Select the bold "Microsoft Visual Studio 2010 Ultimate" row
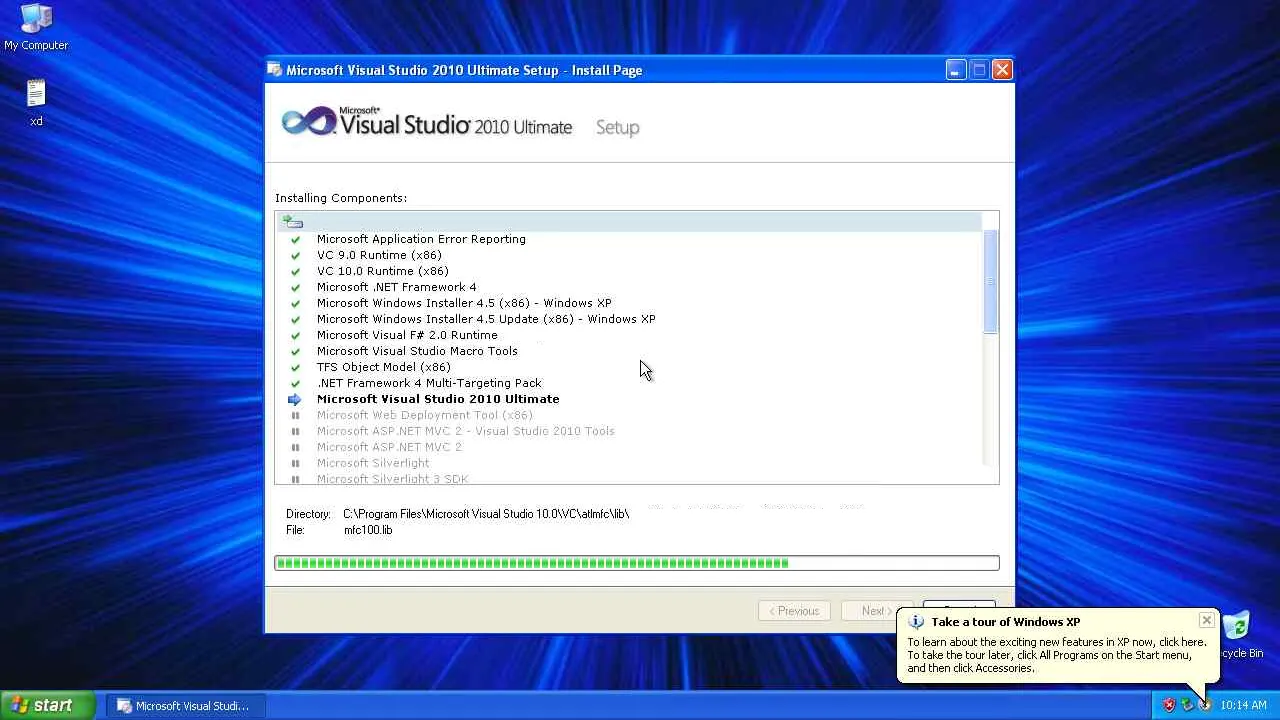This screenshot has height=720, width=1280. [x=438, y=400]
